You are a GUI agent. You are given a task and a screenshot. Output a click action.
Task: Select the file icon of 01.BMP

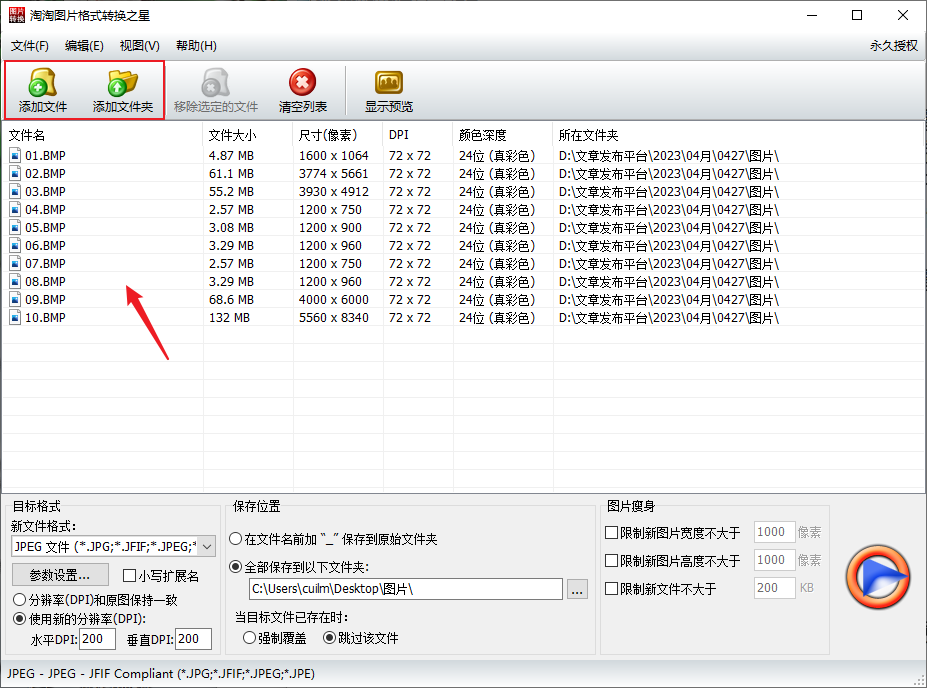tap(15, 155)
